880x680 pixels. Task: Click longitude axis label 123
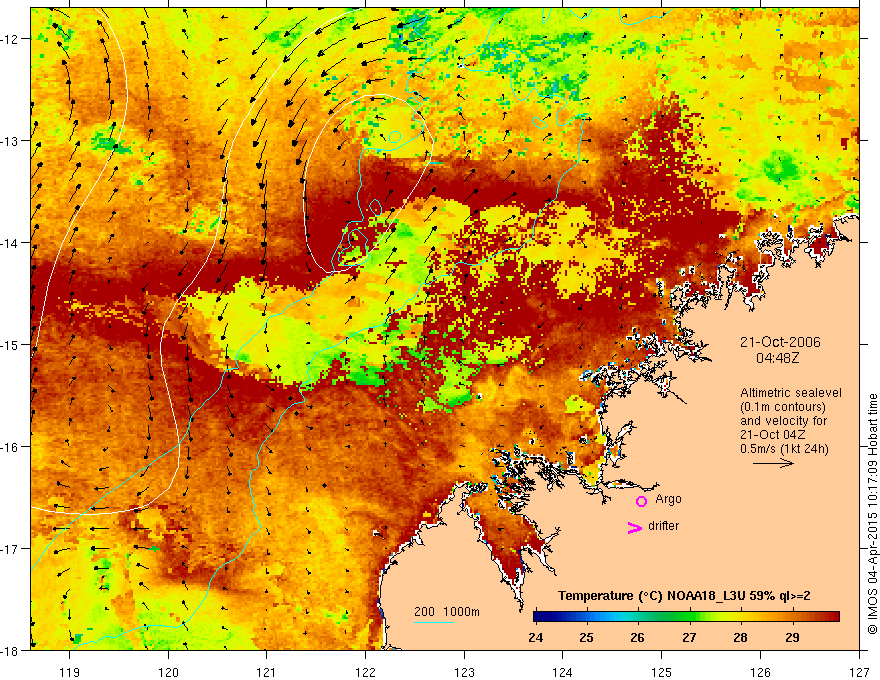tap(464, 673)
